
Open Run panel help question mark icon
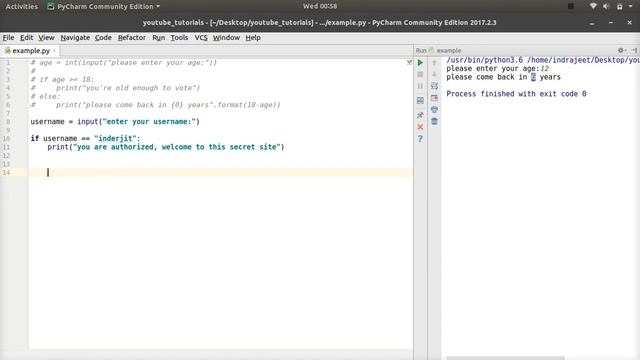point(420,139)
